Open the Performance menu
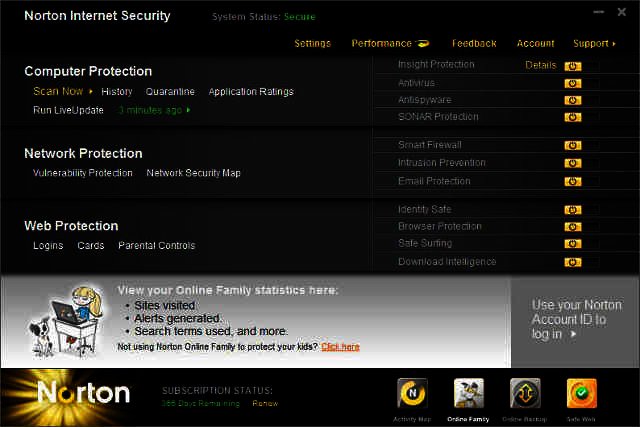Screen dimensions: 640x427 click(x=382, y=43)
